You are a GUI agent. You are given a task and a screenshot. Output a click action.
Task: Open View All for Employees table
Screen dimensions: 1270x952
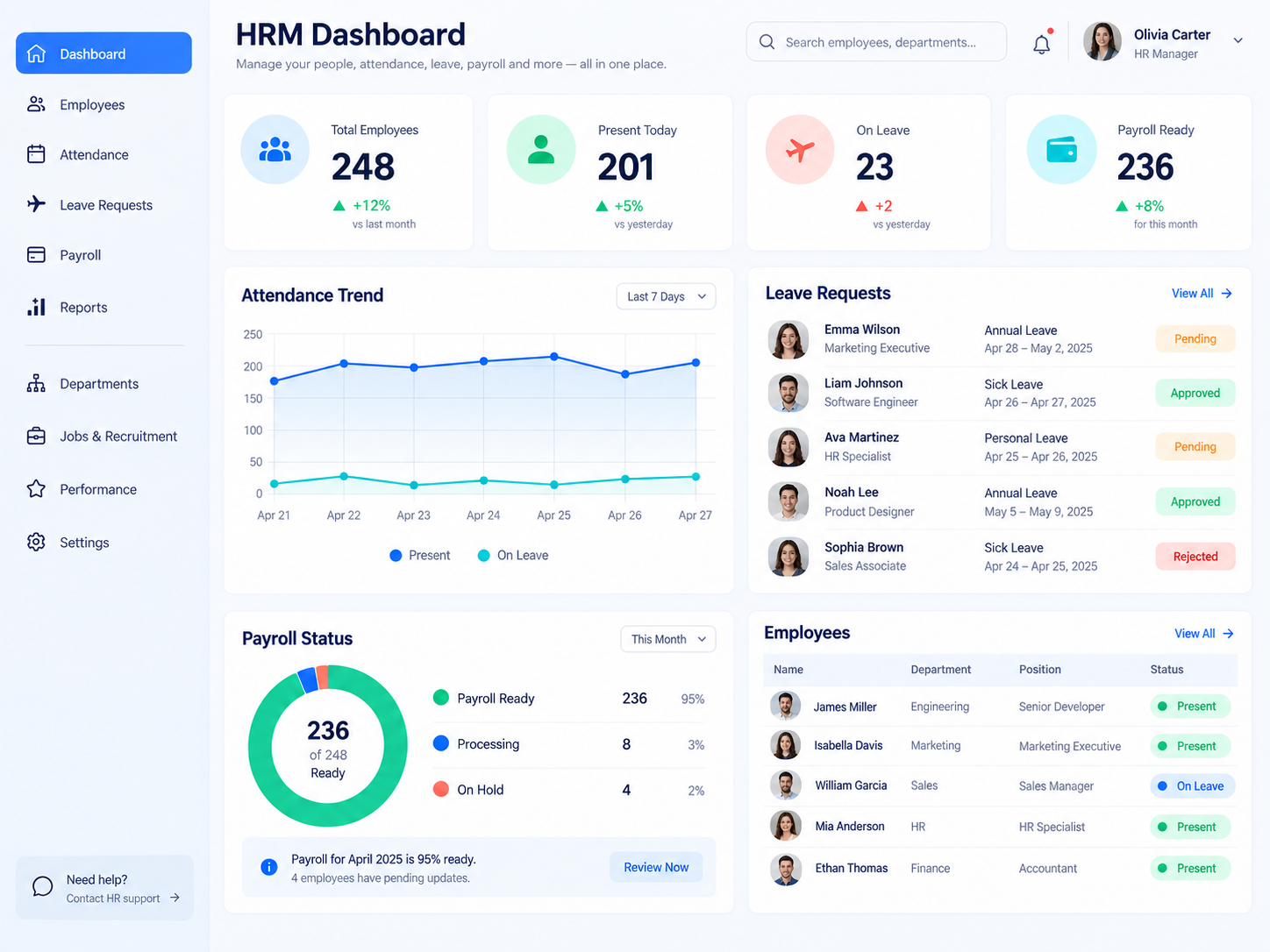1204,633
